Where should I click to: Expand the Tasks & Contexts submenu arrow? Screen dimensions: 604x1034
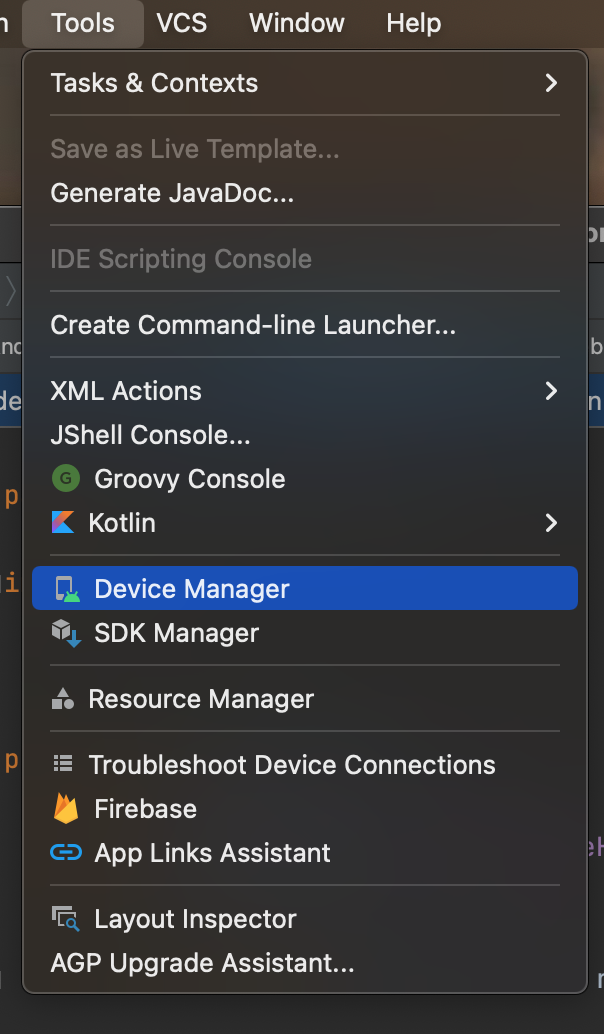tap(551, 83)
